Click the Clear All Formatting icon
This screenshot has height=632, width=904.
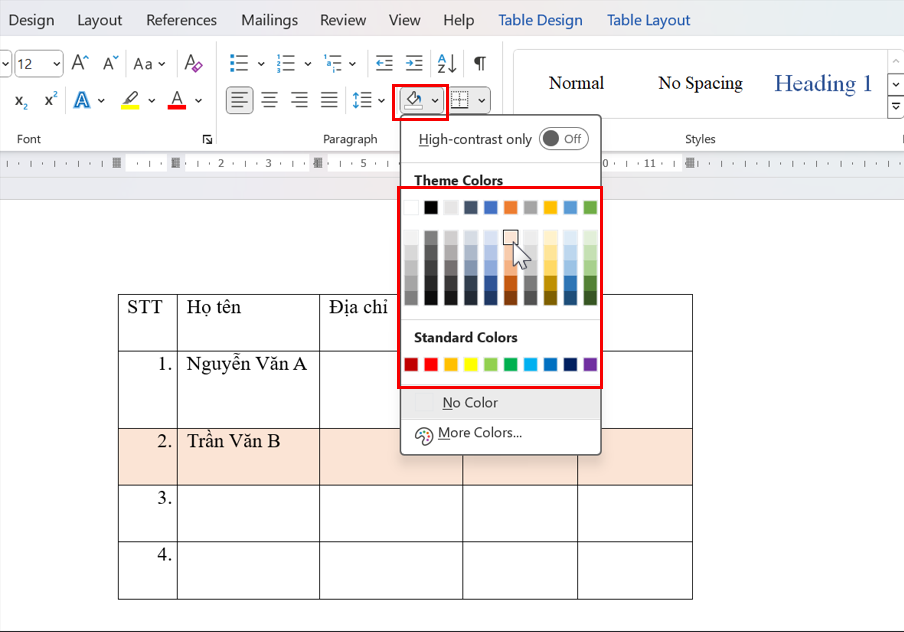click(x=194, y=64)
